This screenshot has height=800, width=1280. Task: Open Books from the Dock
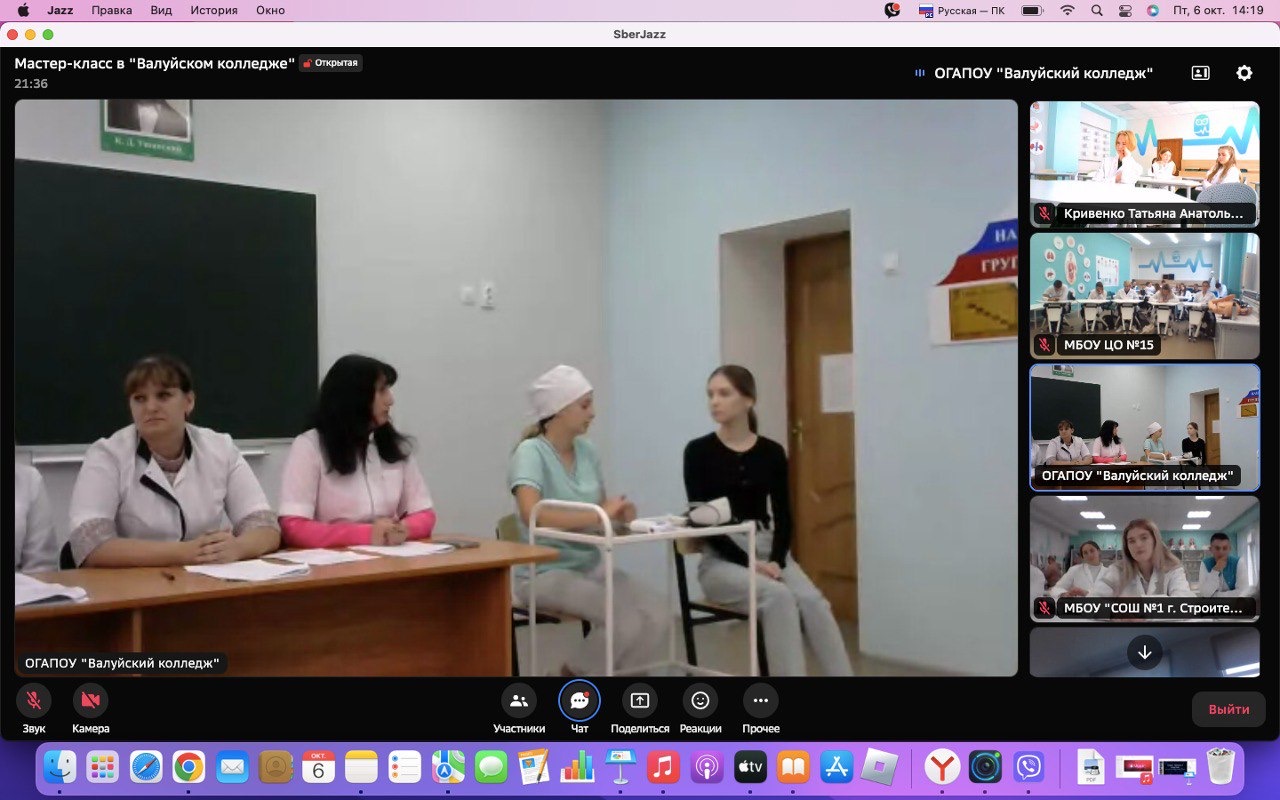click(x=793, y=767)
